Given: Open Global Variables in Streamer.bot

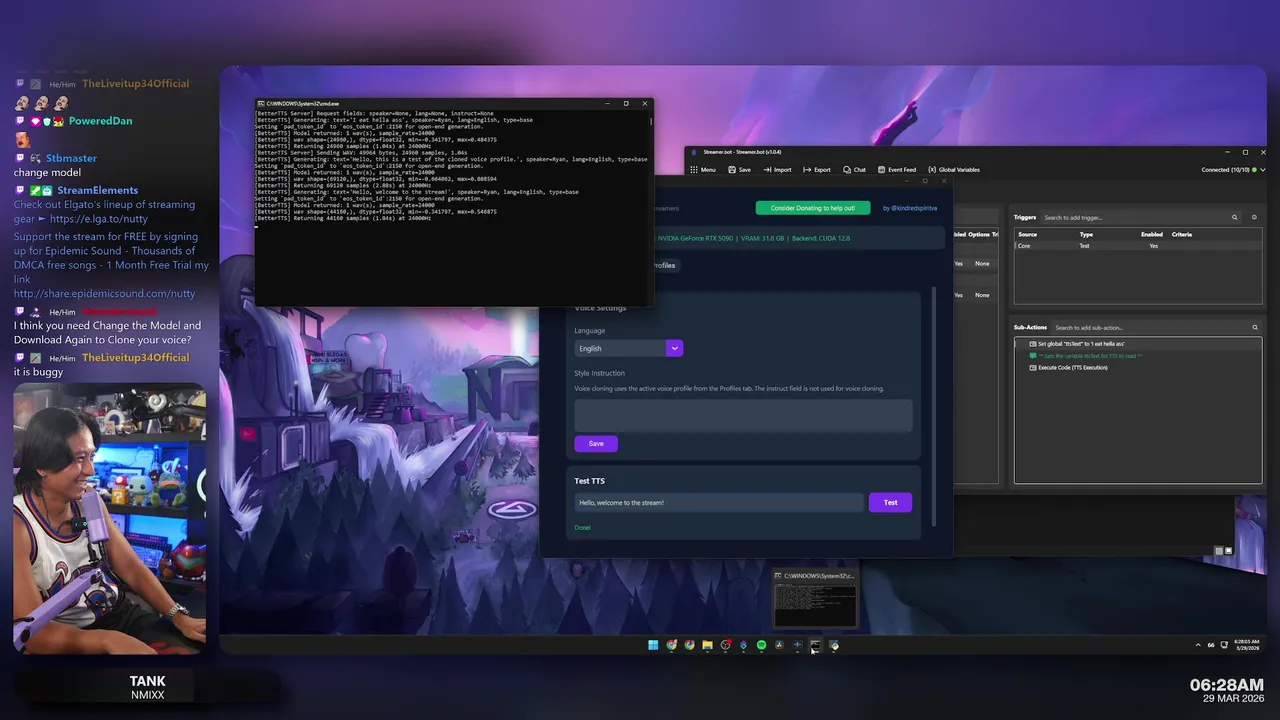Looking at the screenshot, I should 954,170.
